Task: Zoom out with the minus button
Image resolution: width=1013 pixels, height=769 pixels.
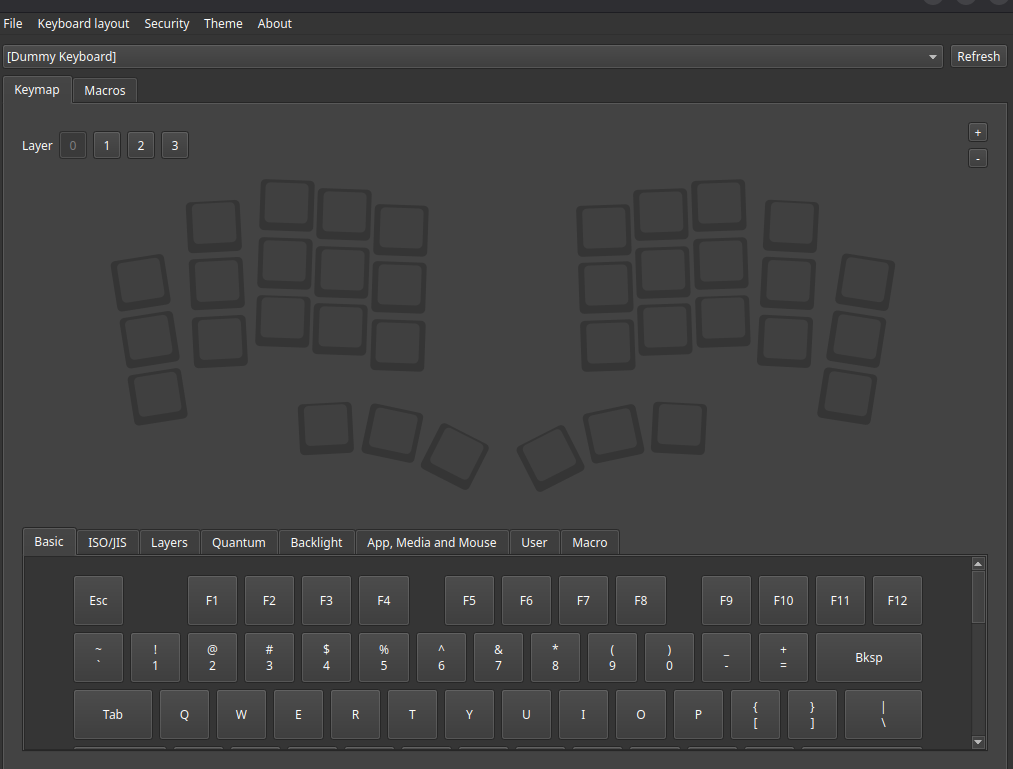Action: coord(977,157)
